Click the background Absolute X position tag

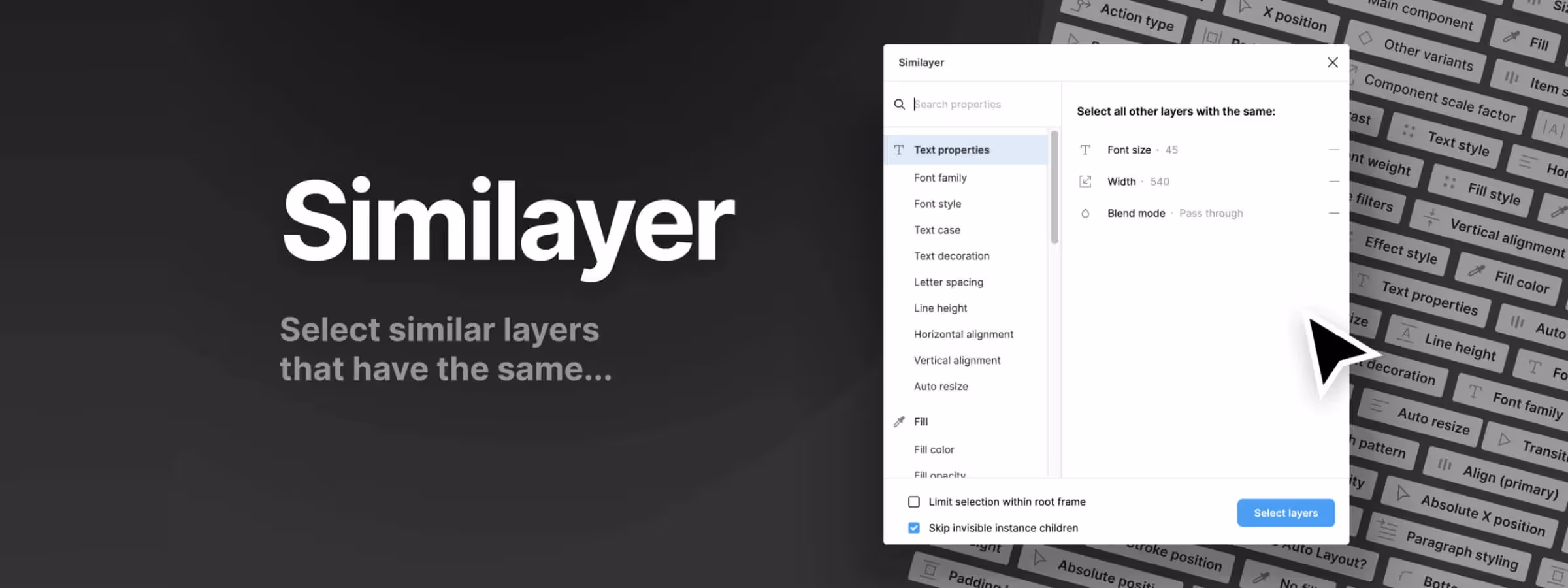point(1469,513)
